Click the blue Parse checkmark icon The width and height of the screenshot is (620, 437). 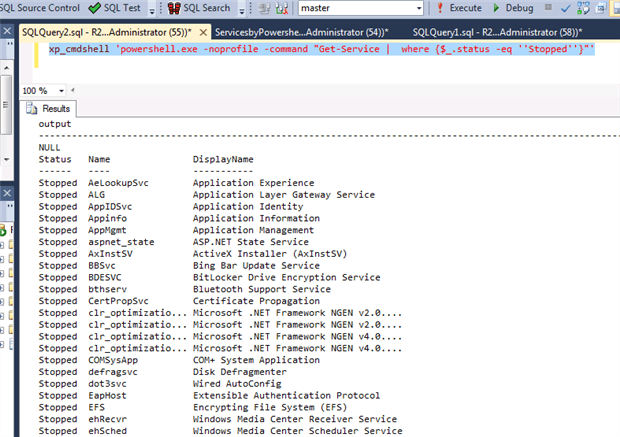(x=566, y=8)
